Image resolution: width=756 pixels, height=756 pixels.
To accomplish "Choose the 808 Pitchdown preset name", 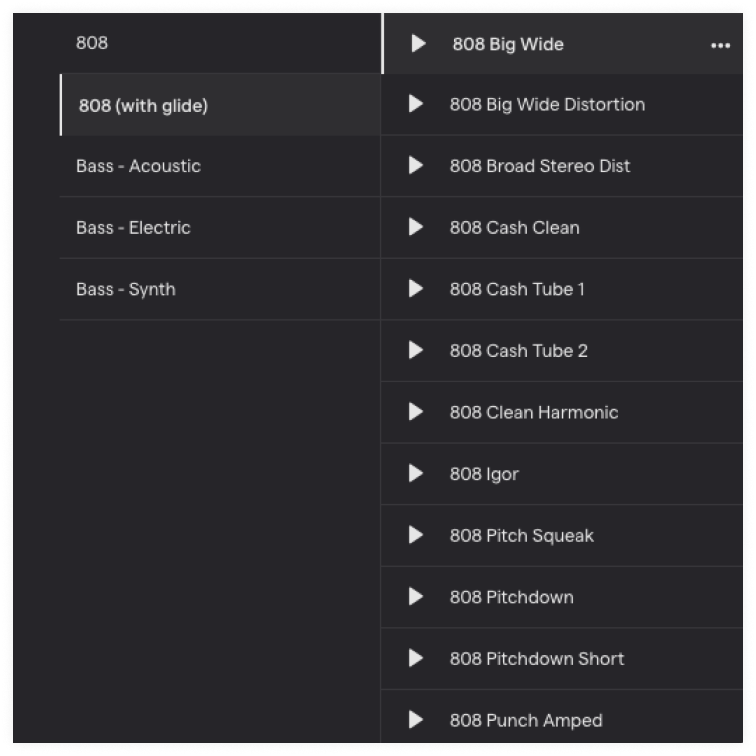I will click(x=512, y=597).
